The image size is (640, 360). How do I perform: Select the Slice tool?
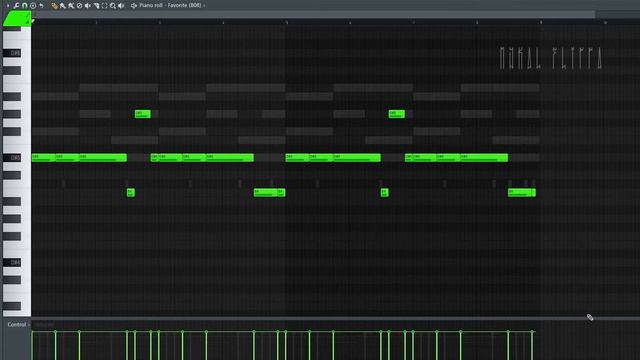[x=96, y=6]
